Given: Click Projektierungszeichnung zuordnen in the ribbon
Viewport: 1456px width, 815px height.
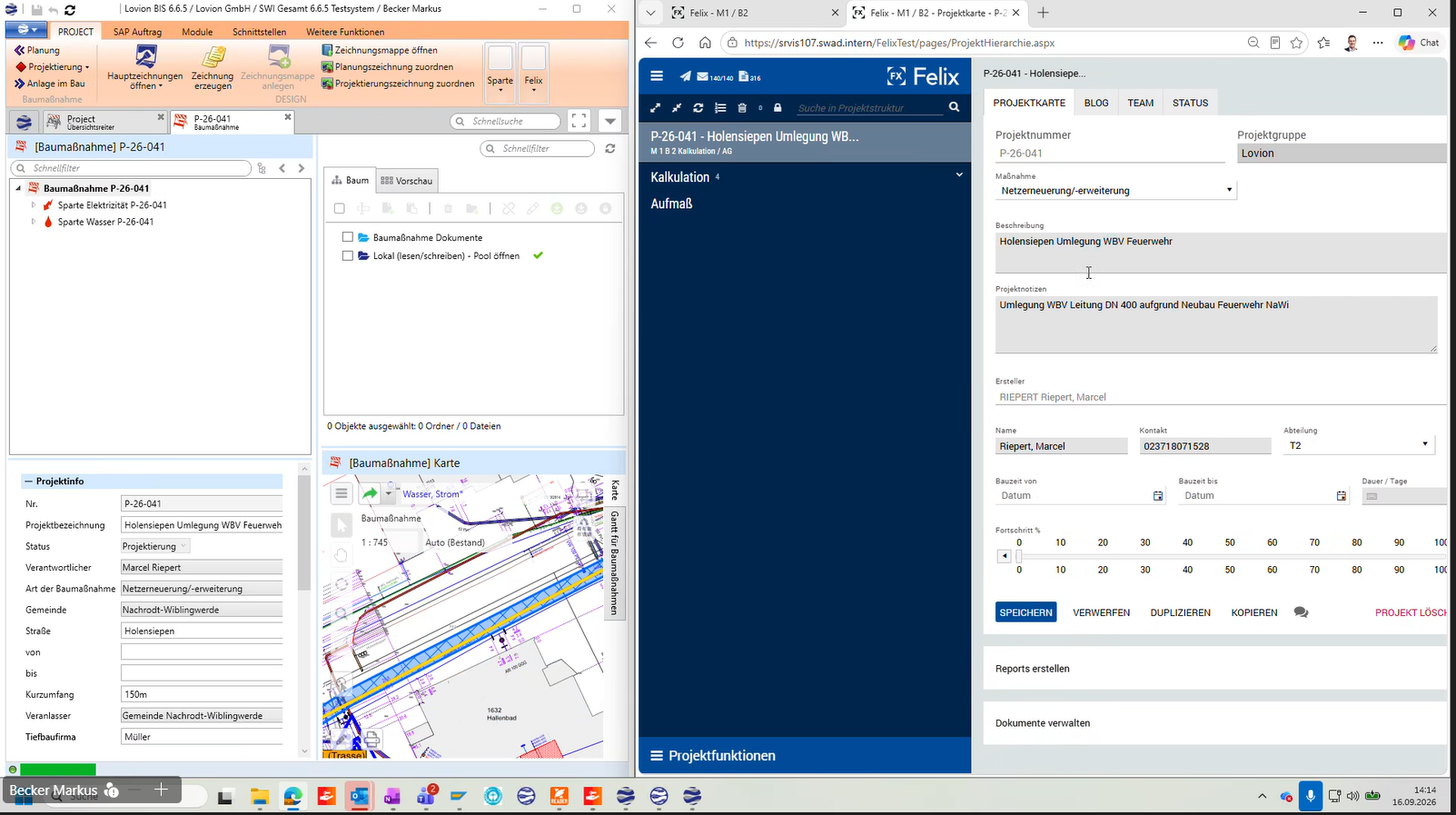Looking at the screenshot, I should click(x=398, y=84).
